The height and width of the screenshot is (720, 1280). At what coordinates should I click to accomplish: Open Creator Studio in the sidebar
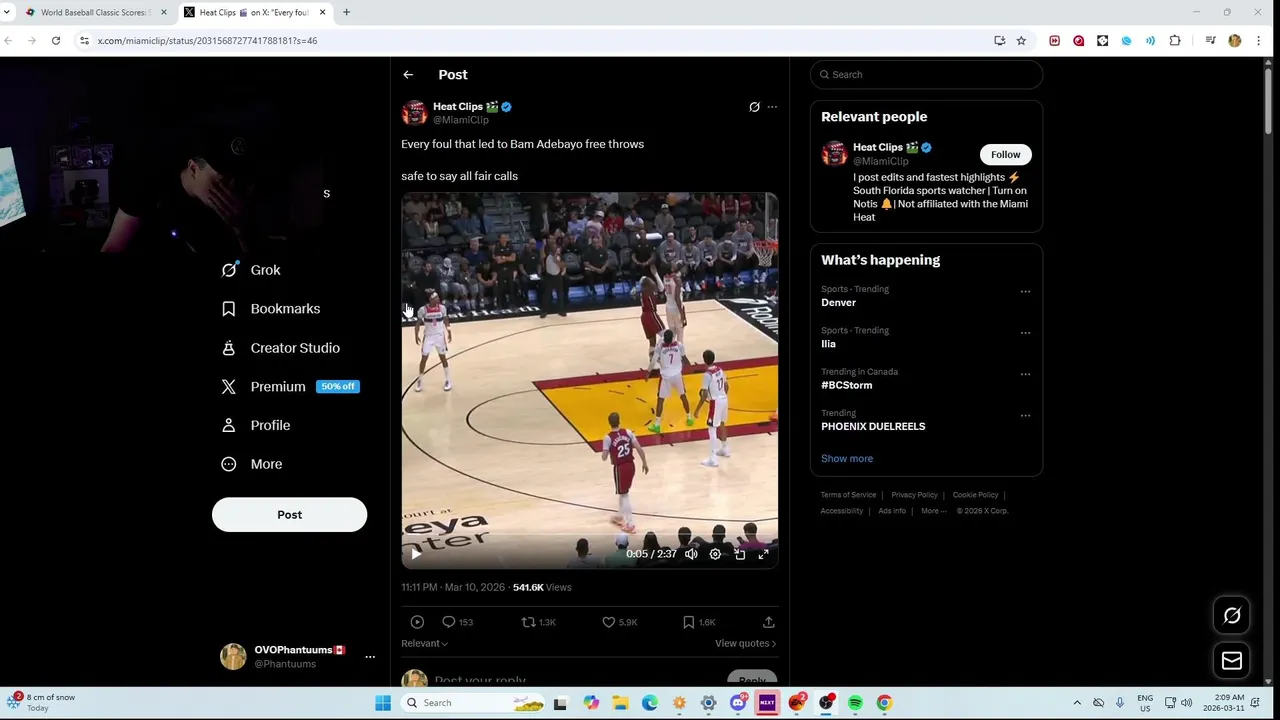coord(280,348)
